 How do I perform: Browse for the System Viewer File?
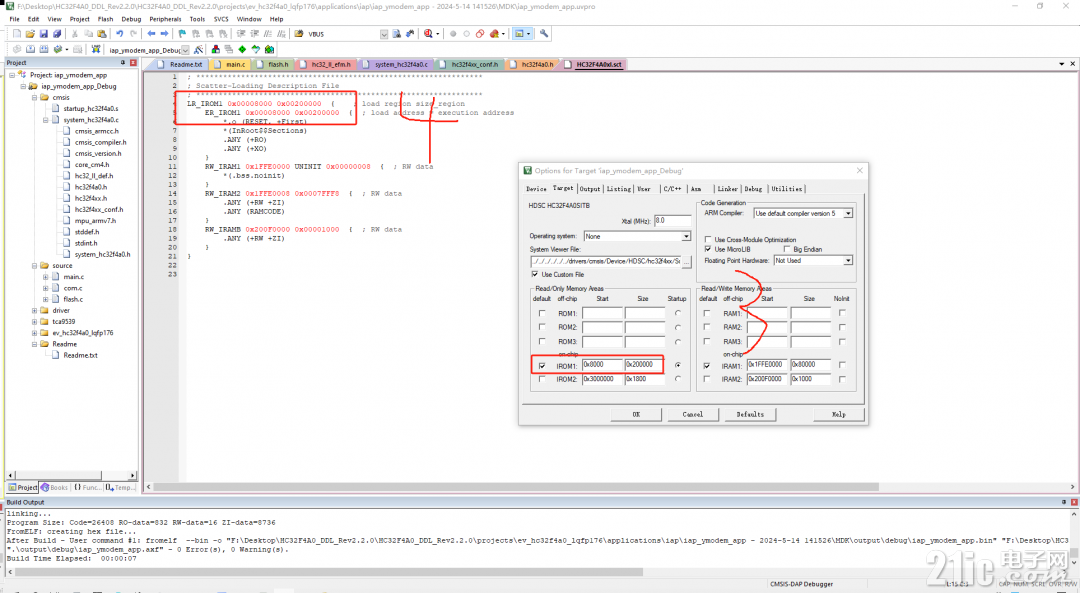(x=686, y=262)
